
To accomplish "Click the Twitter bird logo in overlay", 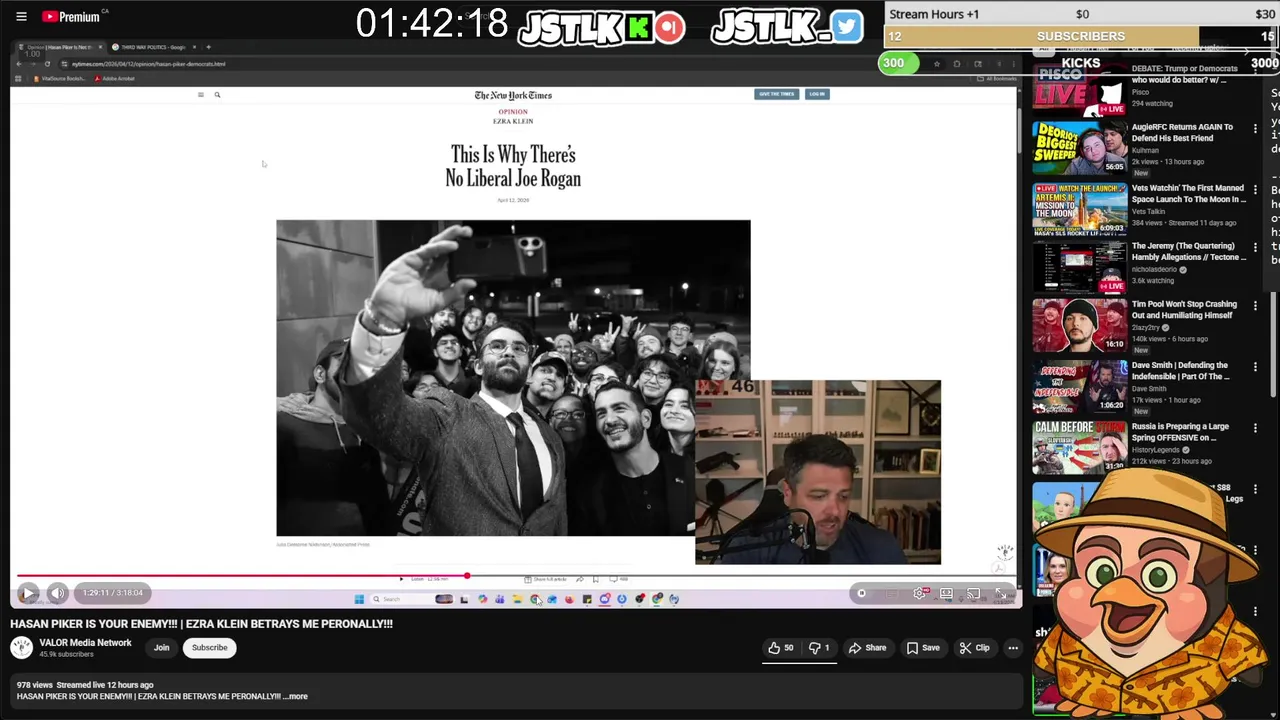I will coord(846,27).
